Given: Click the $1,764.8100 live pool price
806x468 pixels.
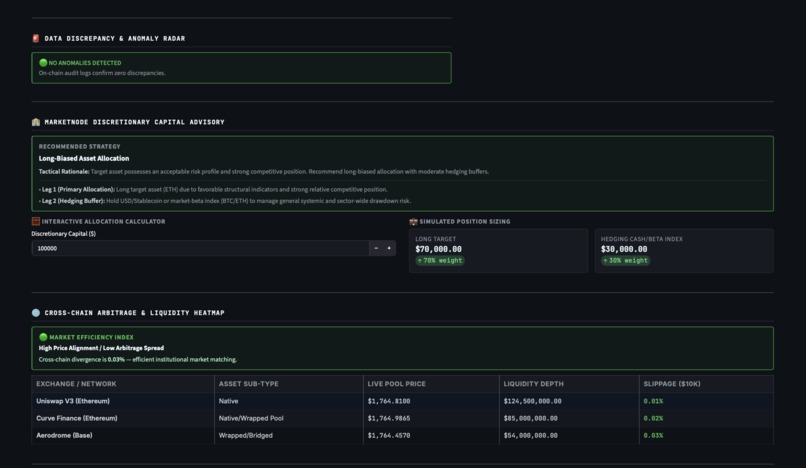Looking at the screenshot, I should pyautogui.click(x=389, y=401).
